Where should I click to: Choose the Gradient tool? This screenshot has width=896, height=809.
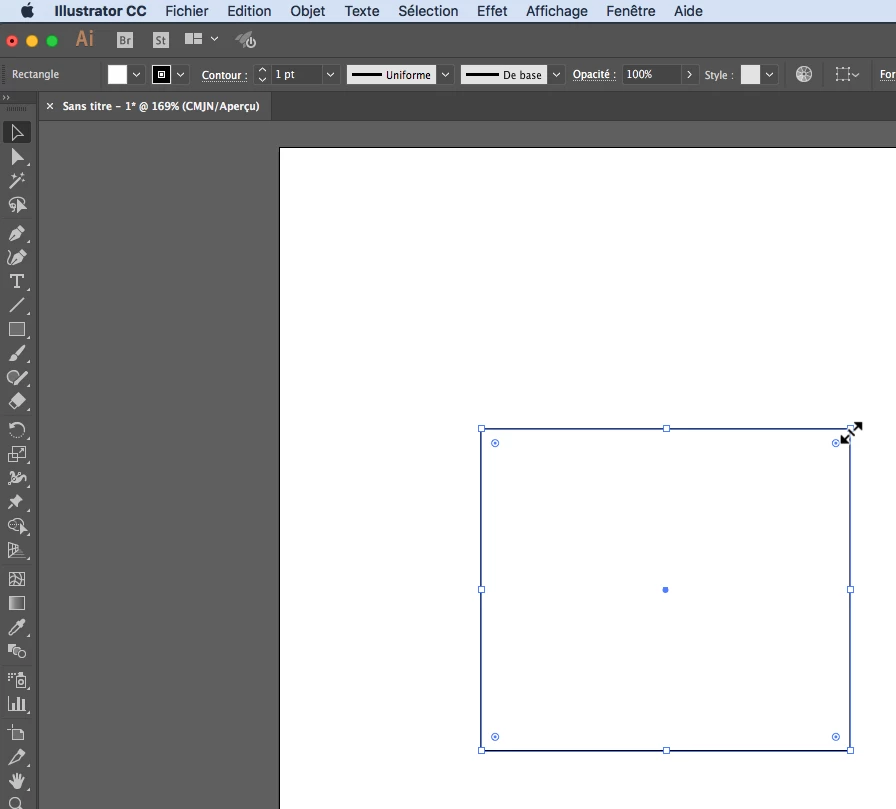[17, 603]
